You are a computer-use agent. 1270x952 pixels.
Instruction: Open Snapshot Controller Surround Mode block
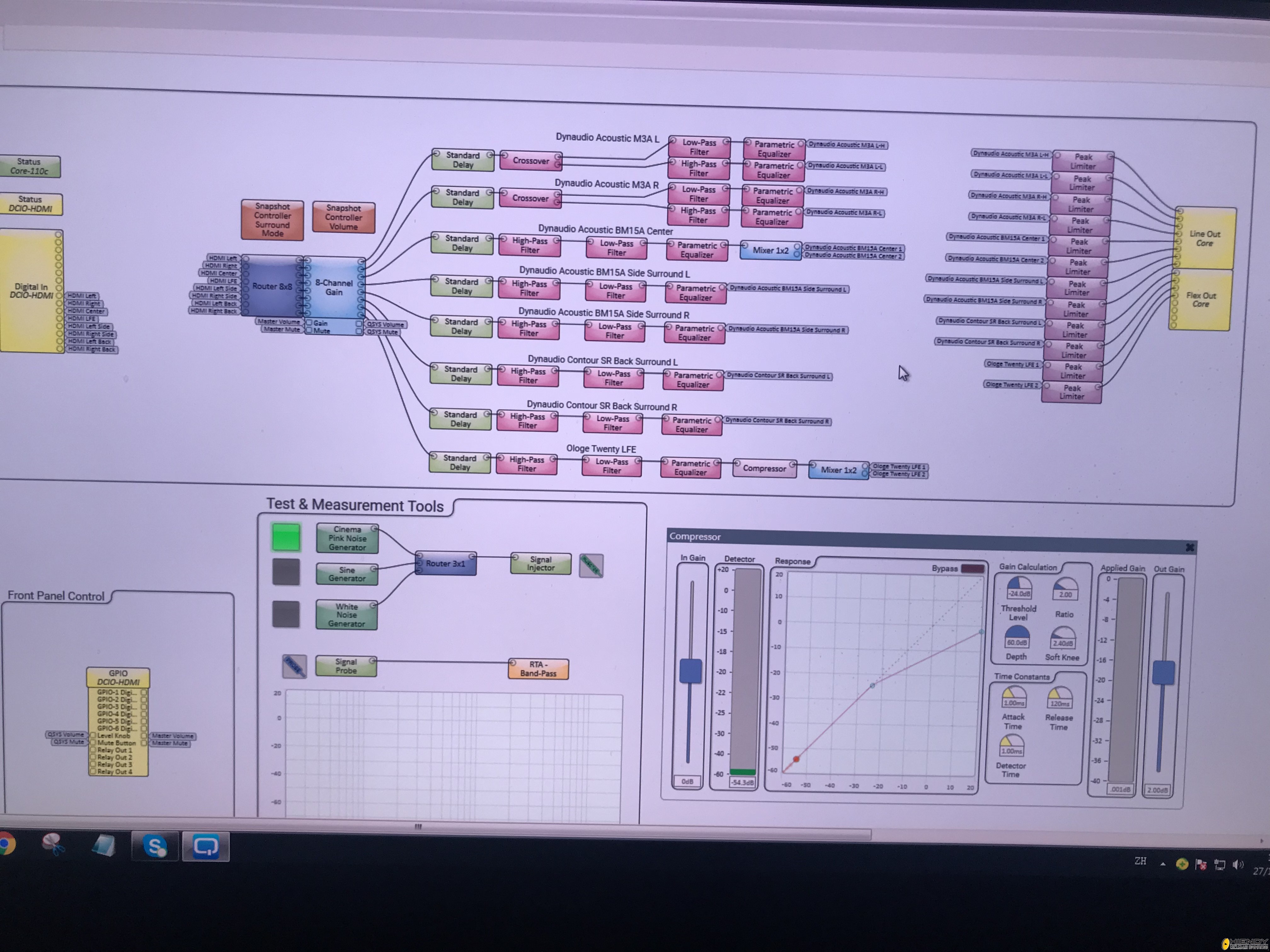tap(272, 220)
